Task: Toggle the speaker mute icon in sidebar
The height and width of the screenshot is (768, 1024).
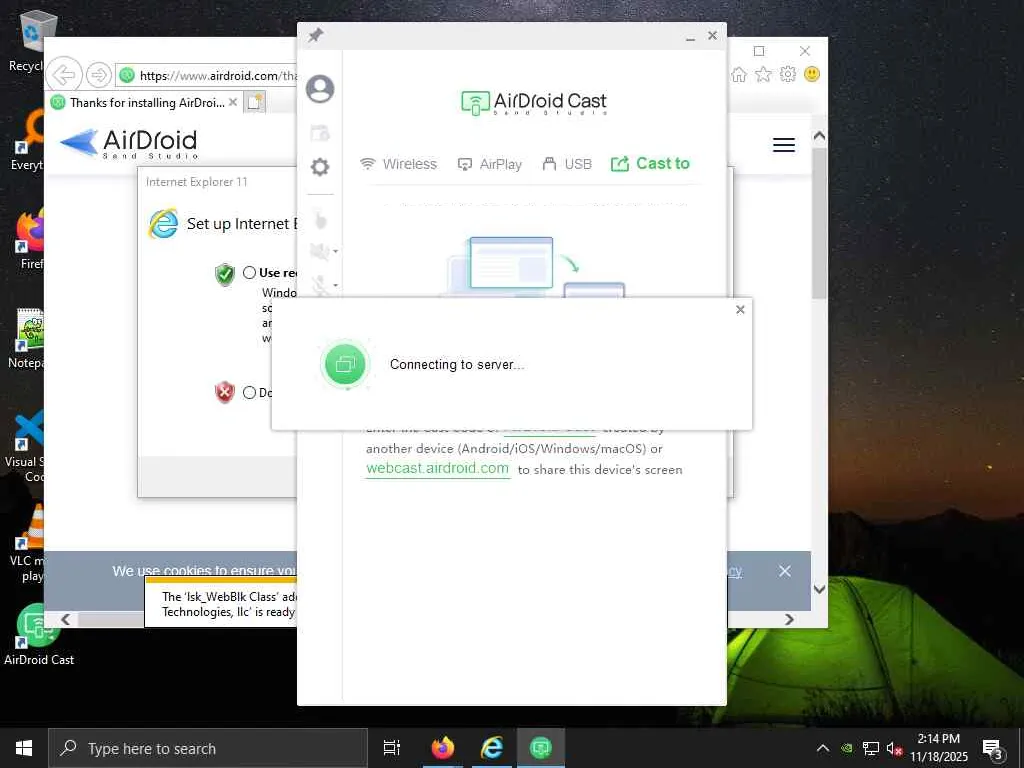Action: pyautogui.click(x=319, y=251)
